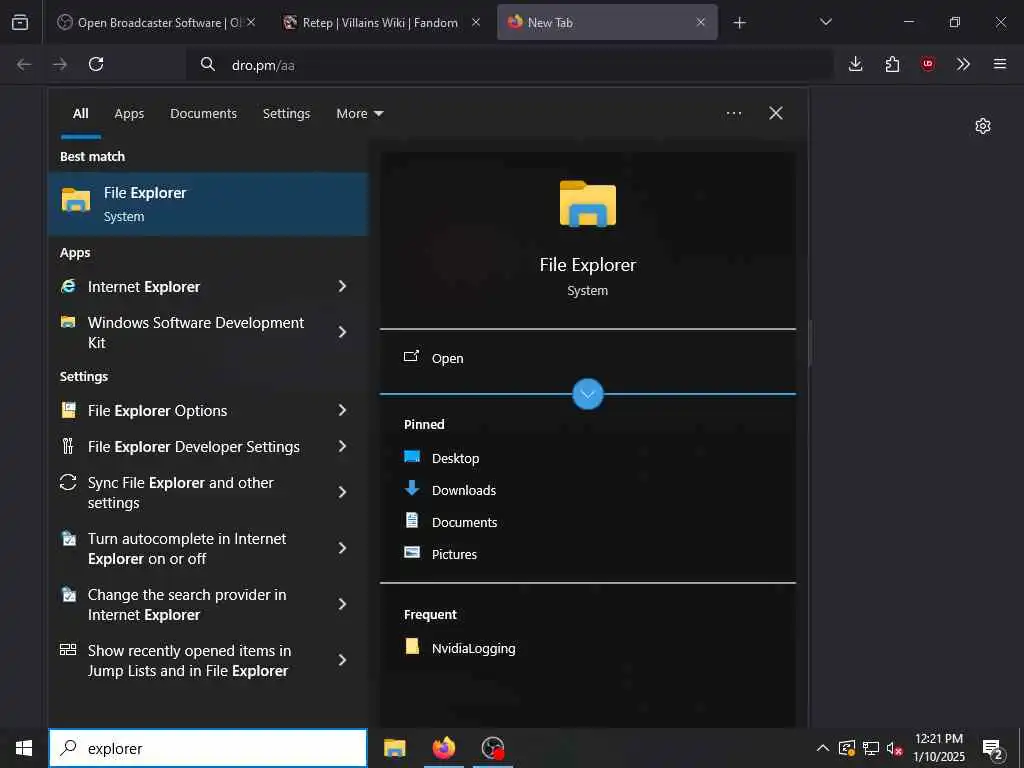
Task: Open File Explorer best match result
Action: click(208, 204)
